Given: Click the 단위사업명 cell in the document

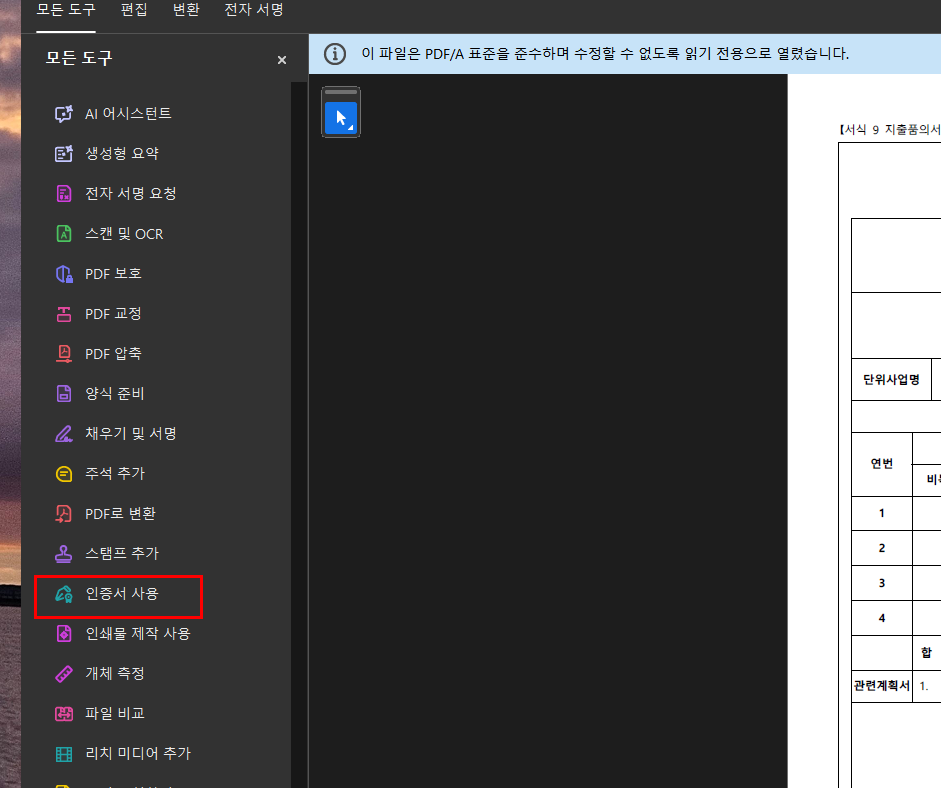Looking at the screenshot, I should (891, 380).
